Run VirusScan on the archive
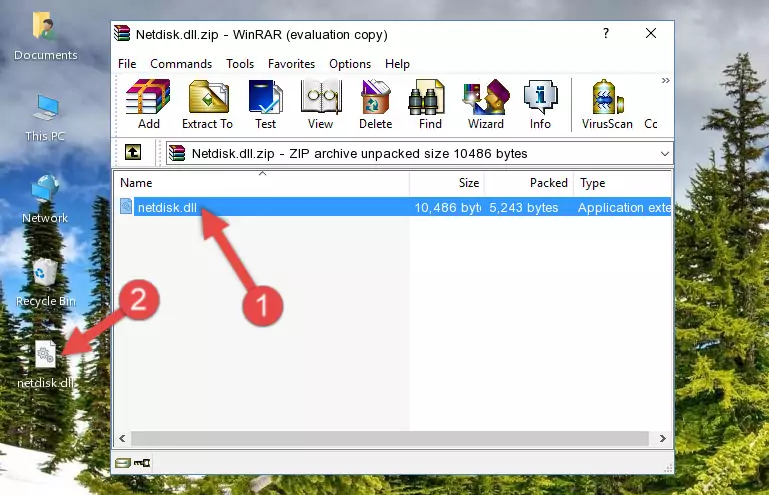This screenshot has height=495, width=769. tap(607, 104)
